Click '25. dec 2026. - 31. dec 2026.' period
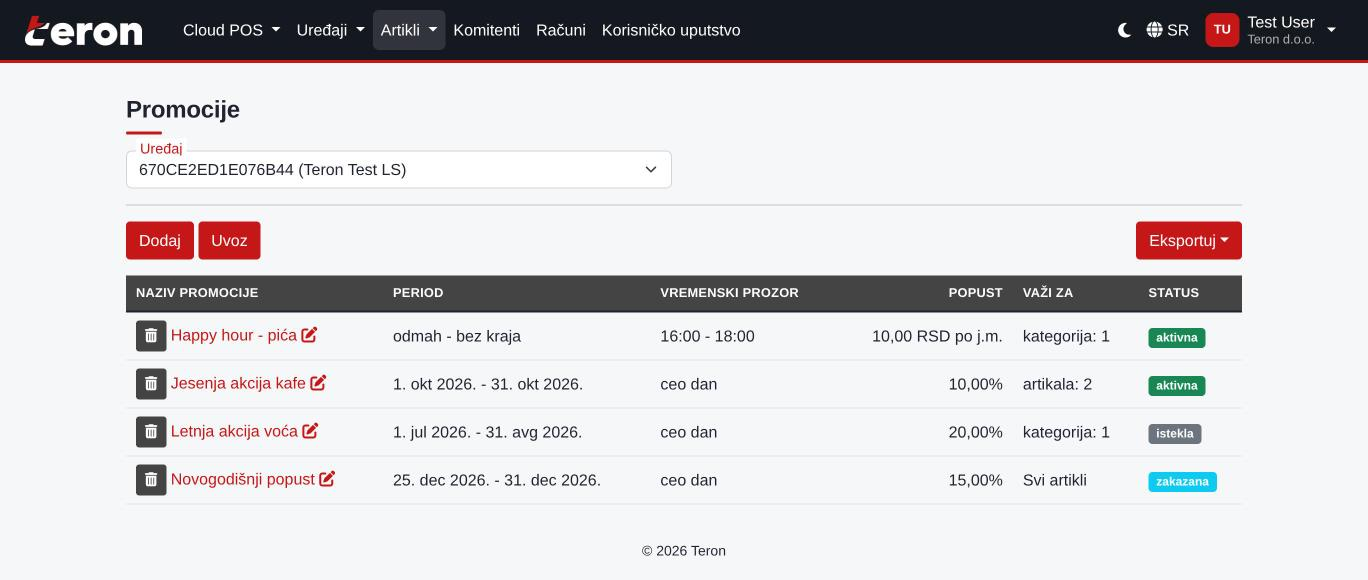The image size is (1368, 580). [x=497, y=480]
